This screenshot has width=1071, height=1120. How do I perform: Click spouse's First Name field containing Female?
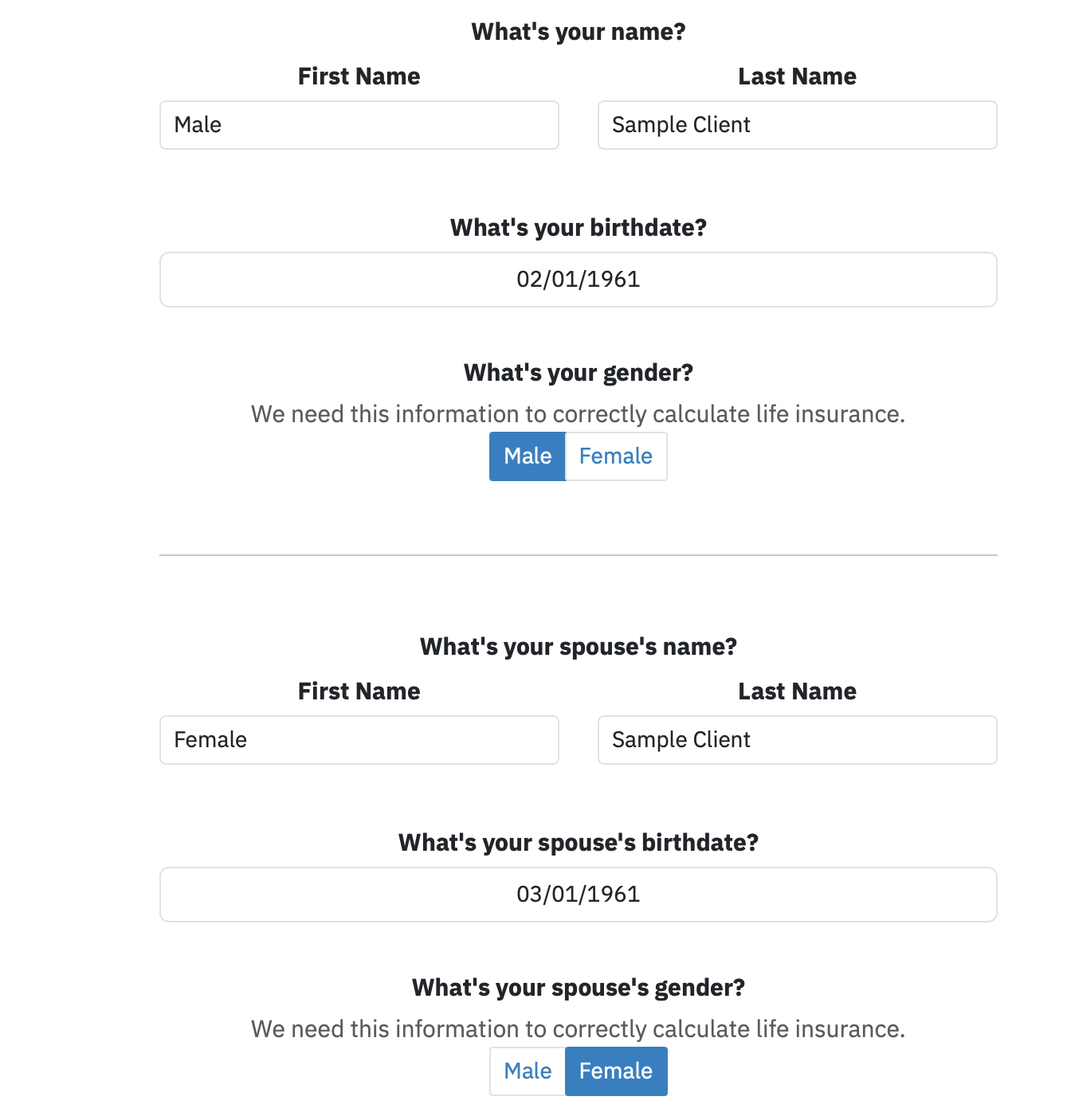pyautogui.click(x=359, y=740)
